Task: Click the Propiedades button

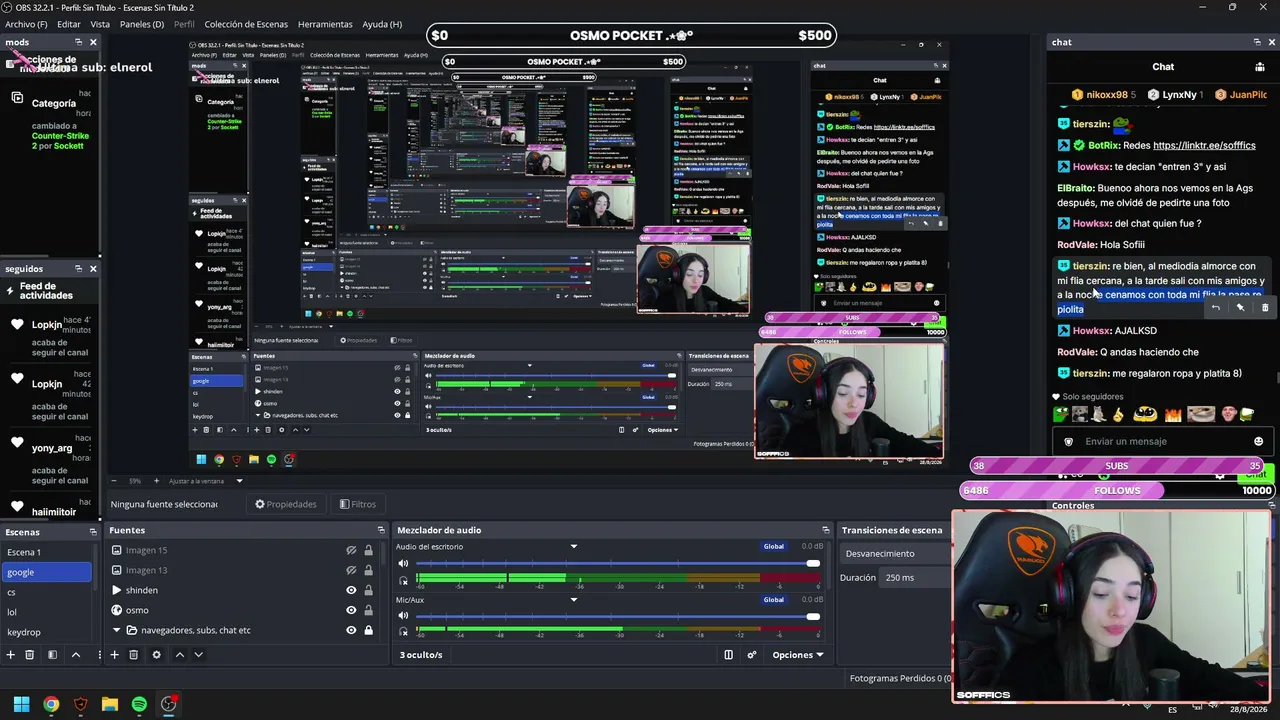Action: coord(286,504)
